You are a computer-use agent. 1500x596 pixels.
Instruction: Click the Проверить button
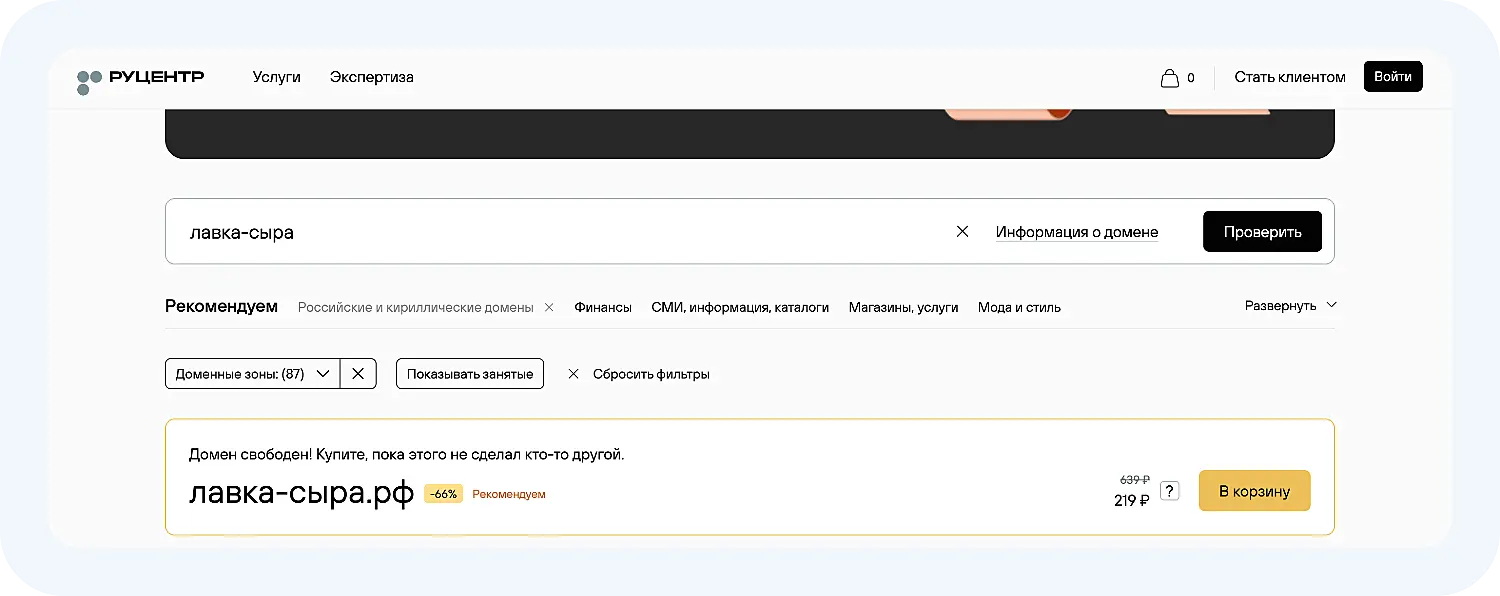(1262, 231)
